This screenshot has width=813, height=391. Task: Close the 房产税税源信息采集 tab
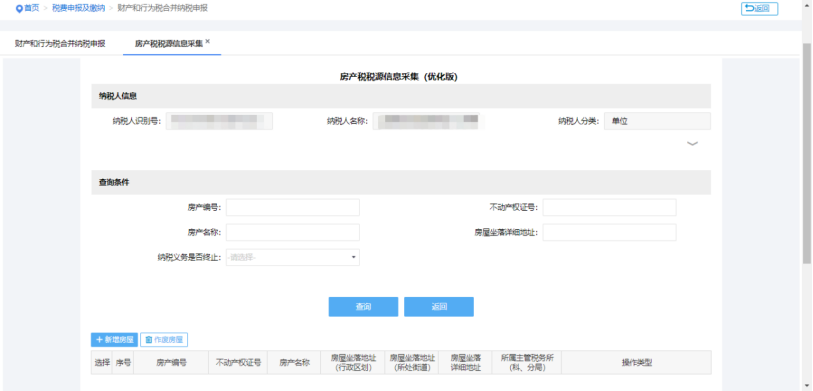[207, 41]
